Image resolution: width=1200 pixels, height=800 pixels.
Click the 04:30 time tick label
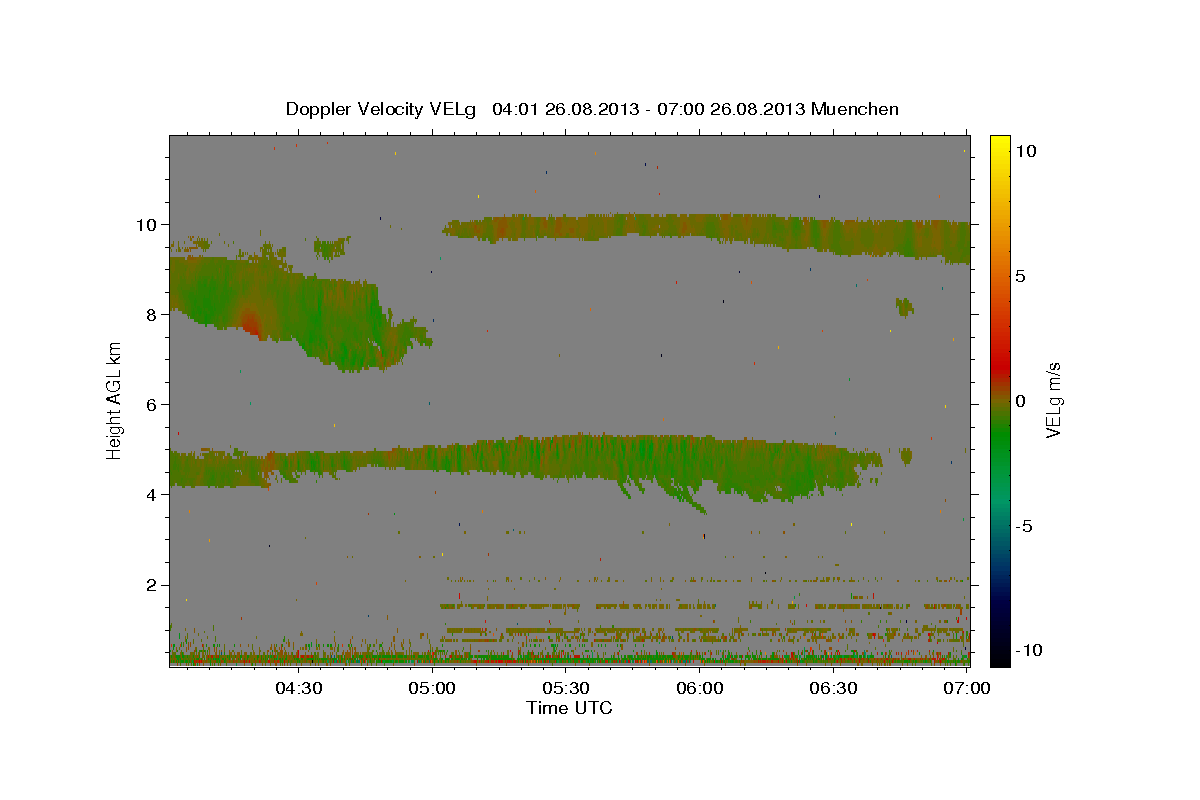pos(299,688)
